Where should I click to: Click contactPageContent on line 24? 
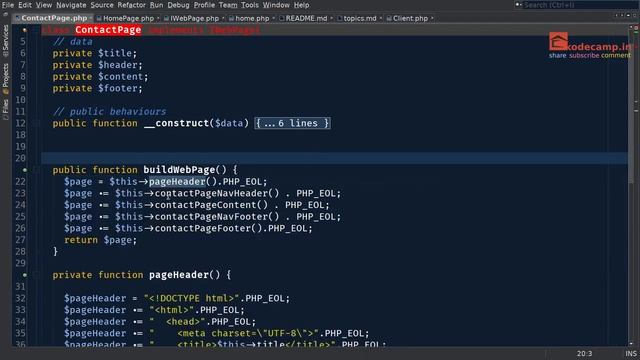pyautogui.click(x=206, y=205)
